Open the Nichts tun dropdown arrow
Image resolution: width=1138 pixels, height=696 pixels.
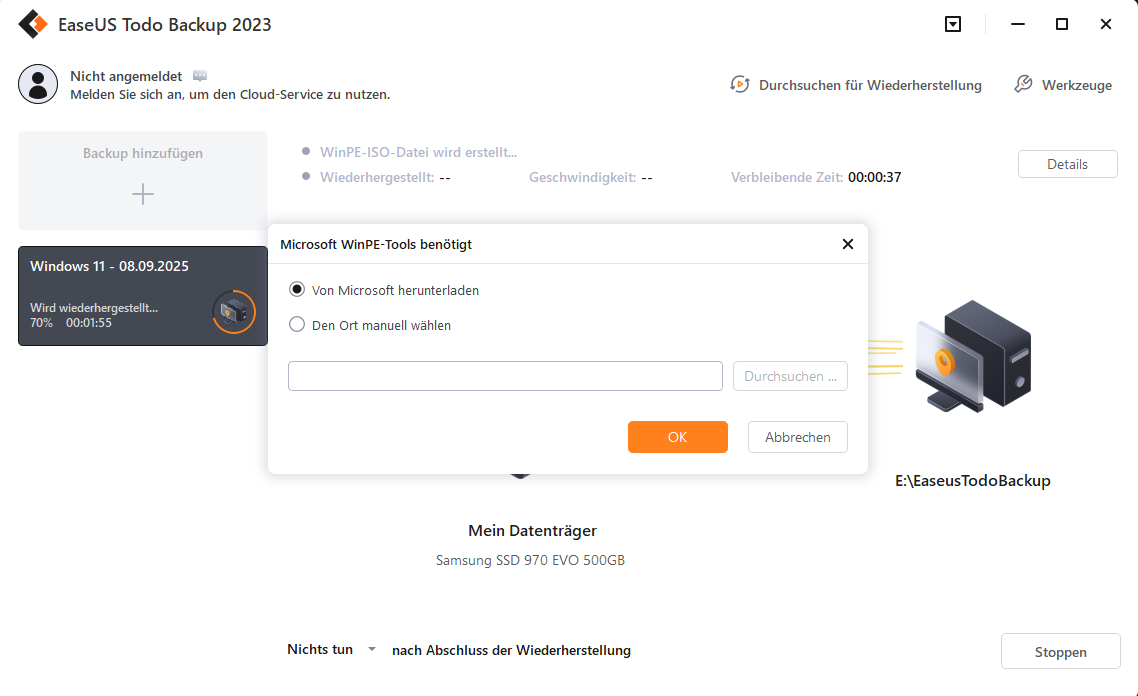[x=372, y=649]
